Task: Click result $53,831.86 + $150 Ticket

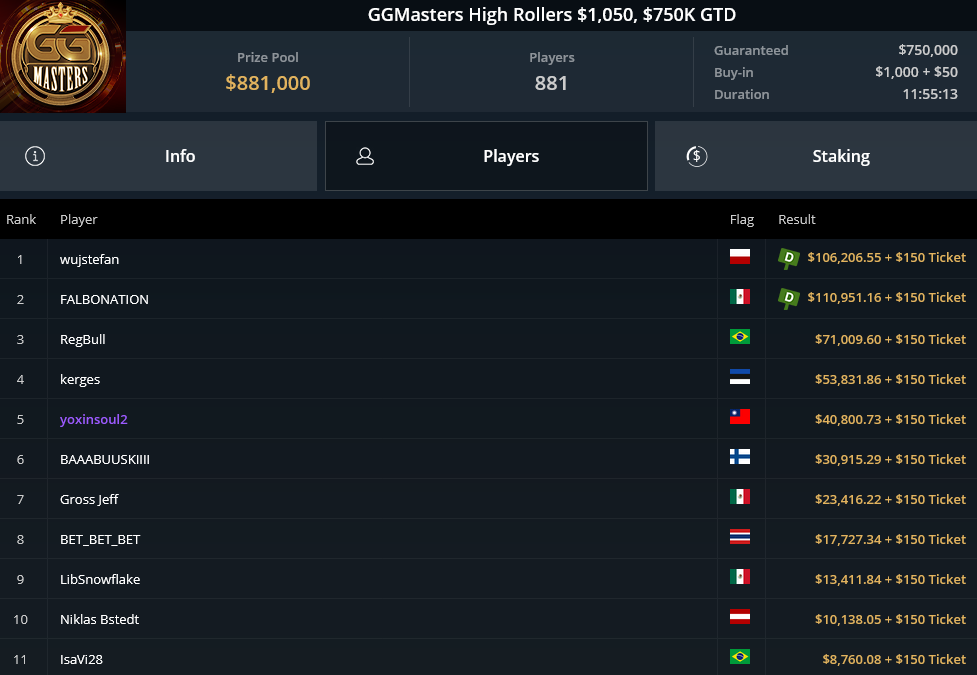Action: (890, 379)
